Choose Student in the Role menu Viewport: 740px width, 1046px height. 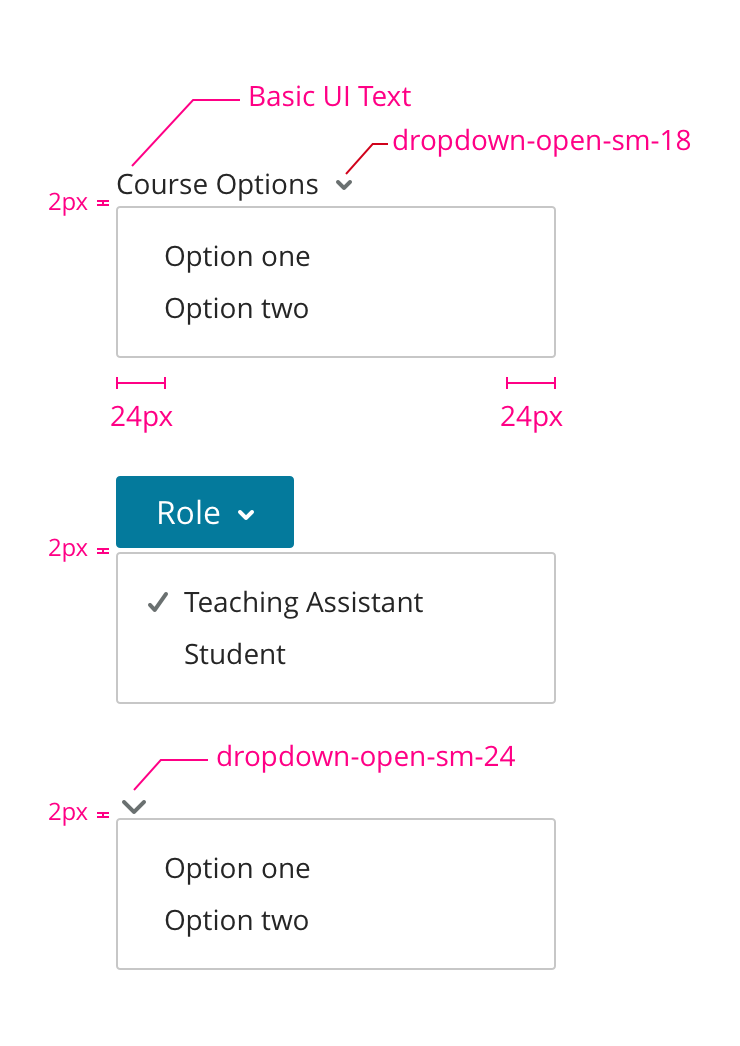[x=235, y=654]
